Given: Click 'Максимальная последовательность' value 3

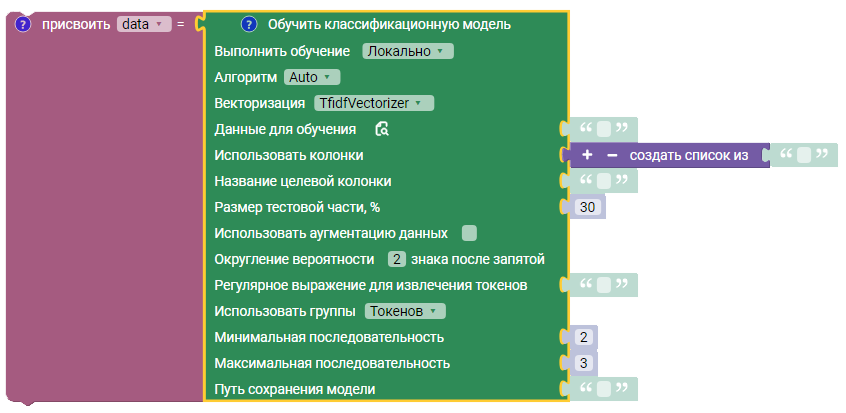Looking at the screenshot, I should coord(583,363).
